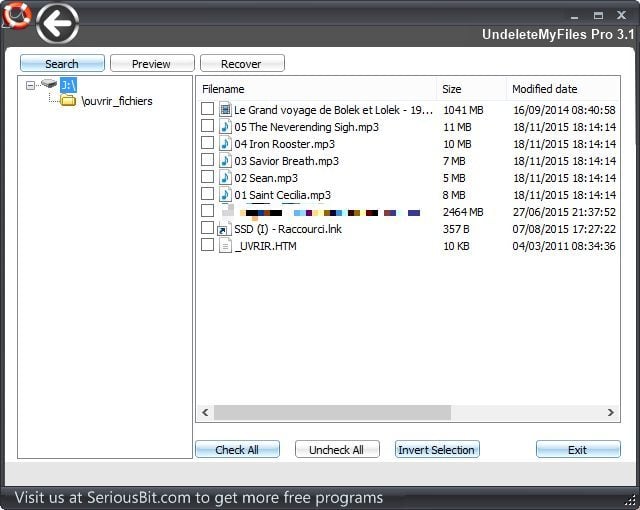Click music icon of 02 Sean.mp3
Viewport: 640px width, 510px height.
coord(225,177)
